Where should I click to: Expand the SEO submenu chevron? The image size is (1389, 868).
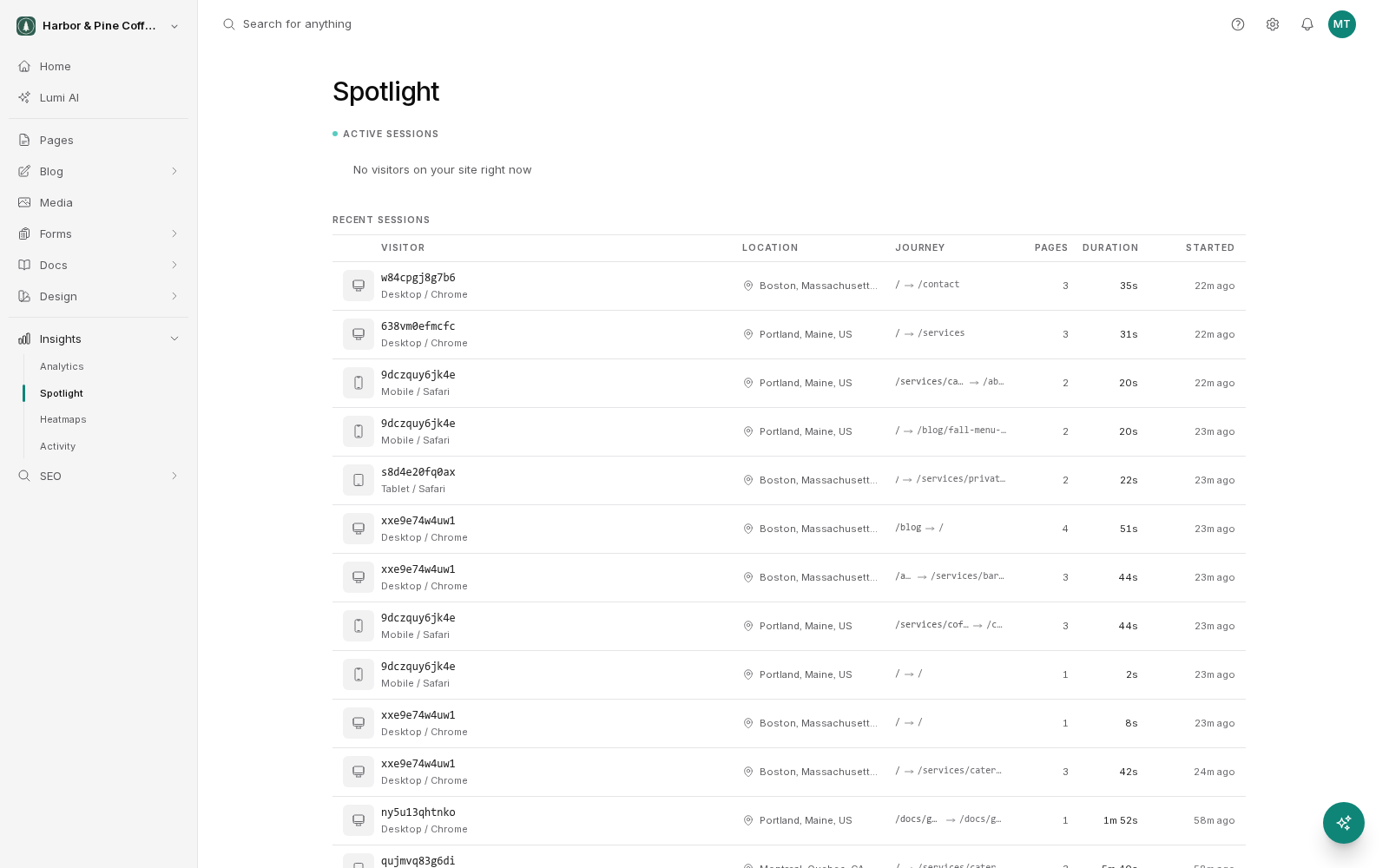(174, 476)
